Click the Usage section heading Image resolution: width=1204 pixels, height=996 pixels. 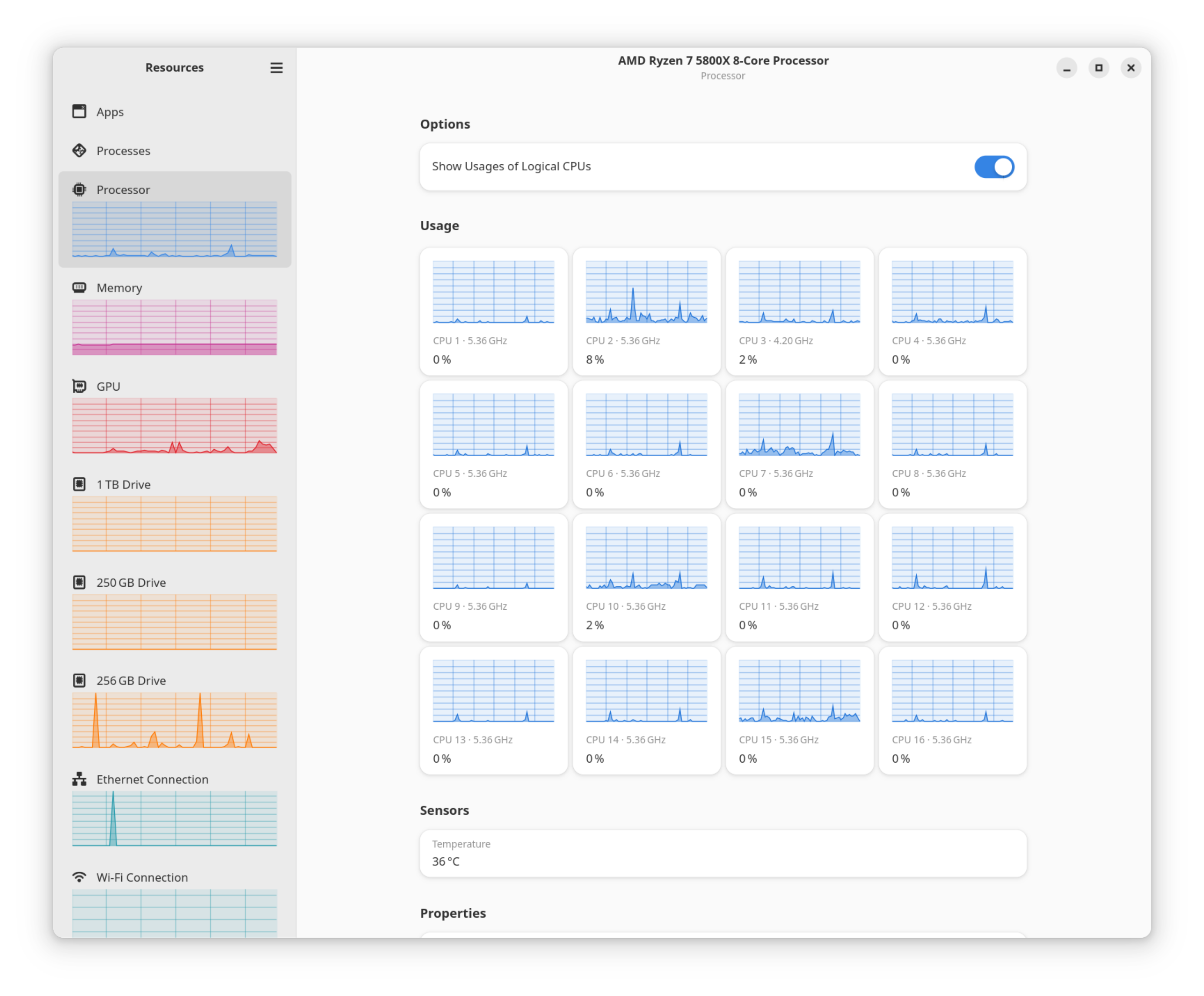coord(439,225)
